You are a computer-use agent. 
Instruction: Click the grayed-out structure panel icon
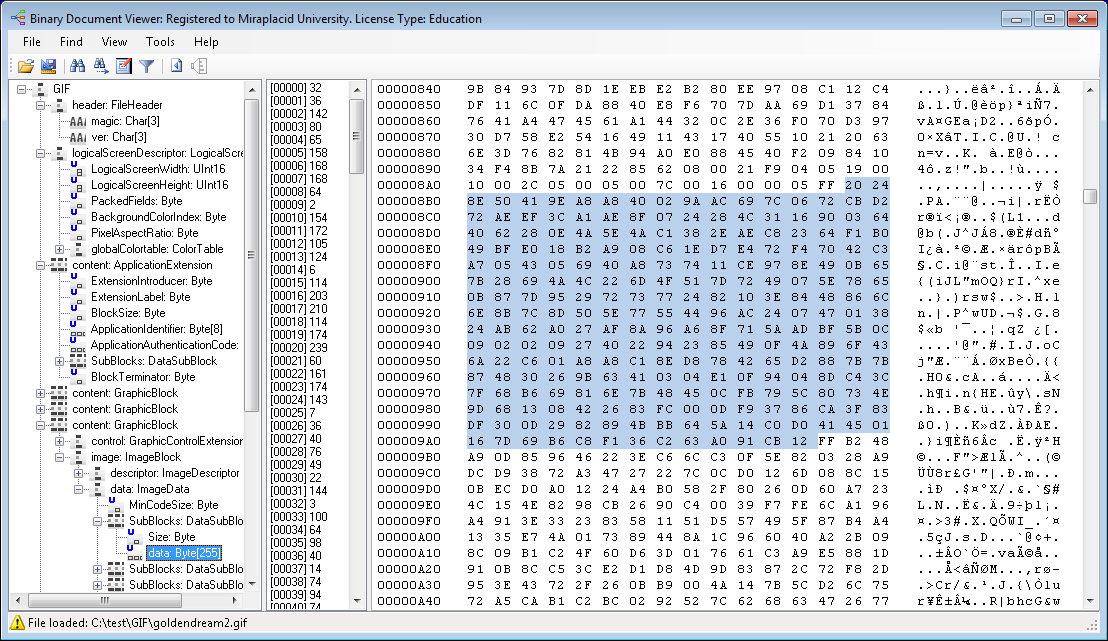[198, 66]
